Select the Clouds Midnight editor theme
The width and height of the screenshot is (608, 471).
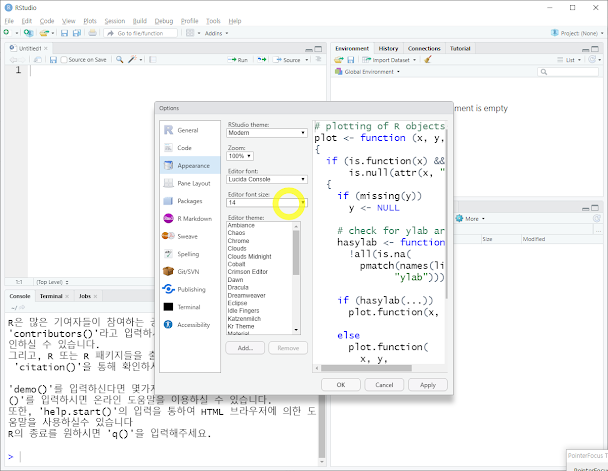[249, 256]
